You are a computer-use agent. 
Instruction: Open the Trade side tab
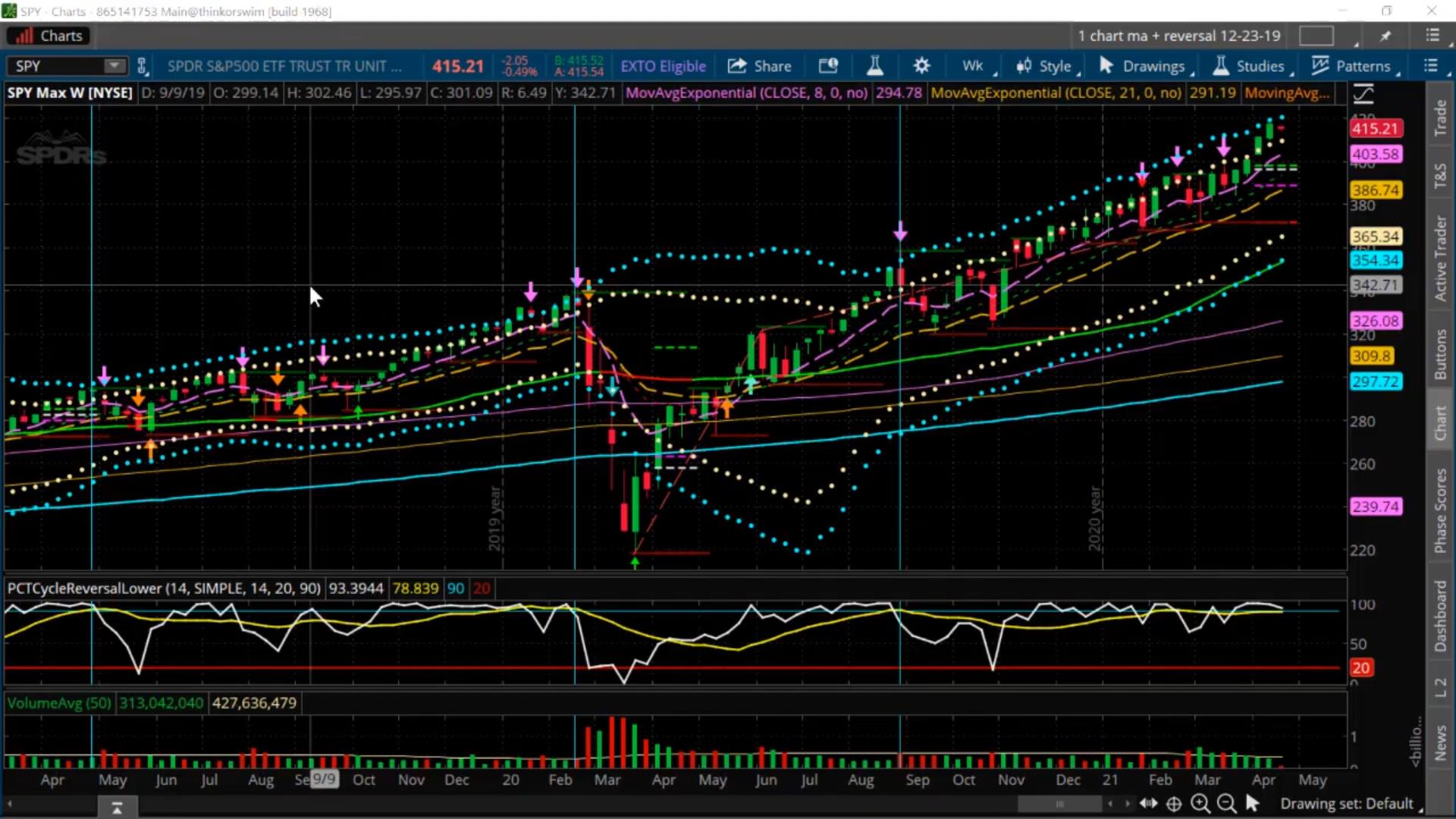[x=1440, y=118]
